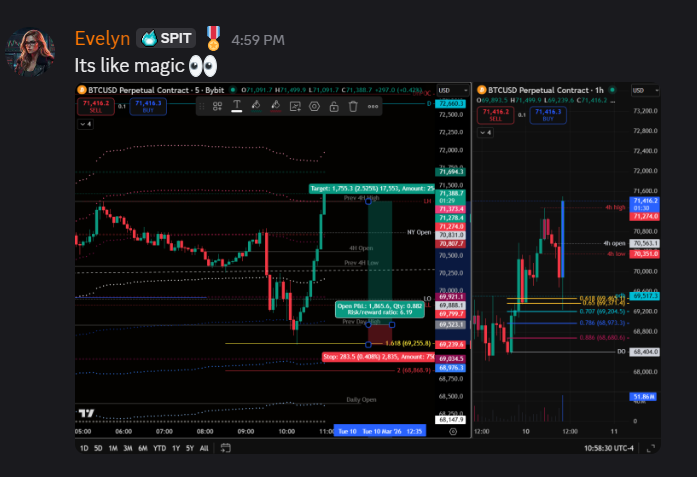Click the Bitcoin symbol logo on 5m chart
Image resolution: width=697 pixels, height=477 pixels.
[82, 90]
